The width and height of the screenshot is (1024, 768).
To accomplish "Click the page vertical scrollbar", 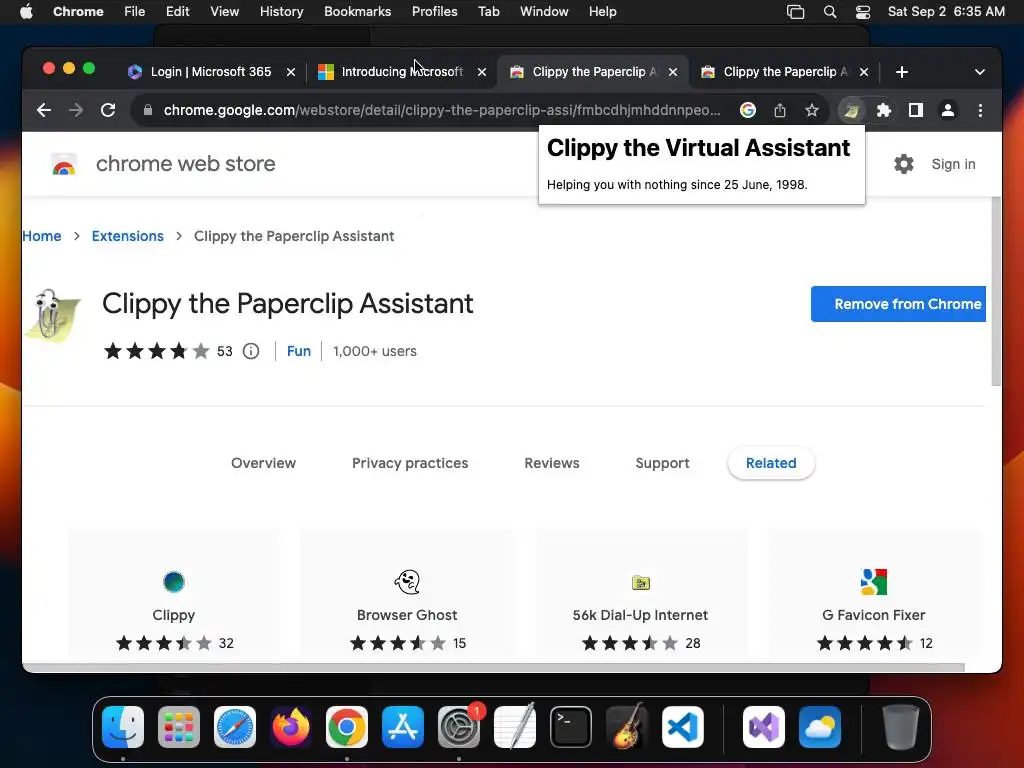I will pyautogui.click(x=996, y=291).
